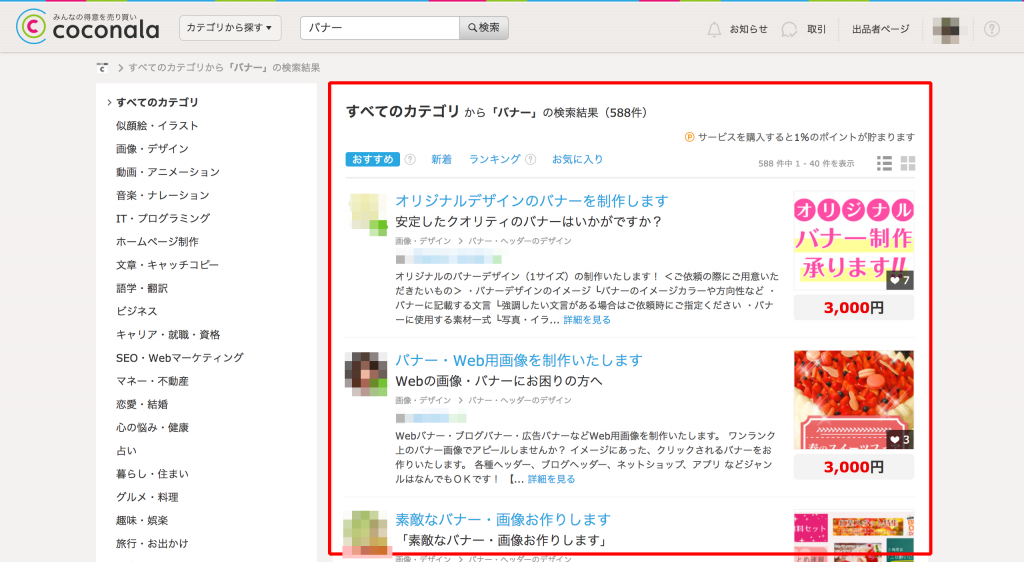This screenshot has height=562, width=1024.
Task: Go to 出品者ページ
Action: [x=880, y=29]
